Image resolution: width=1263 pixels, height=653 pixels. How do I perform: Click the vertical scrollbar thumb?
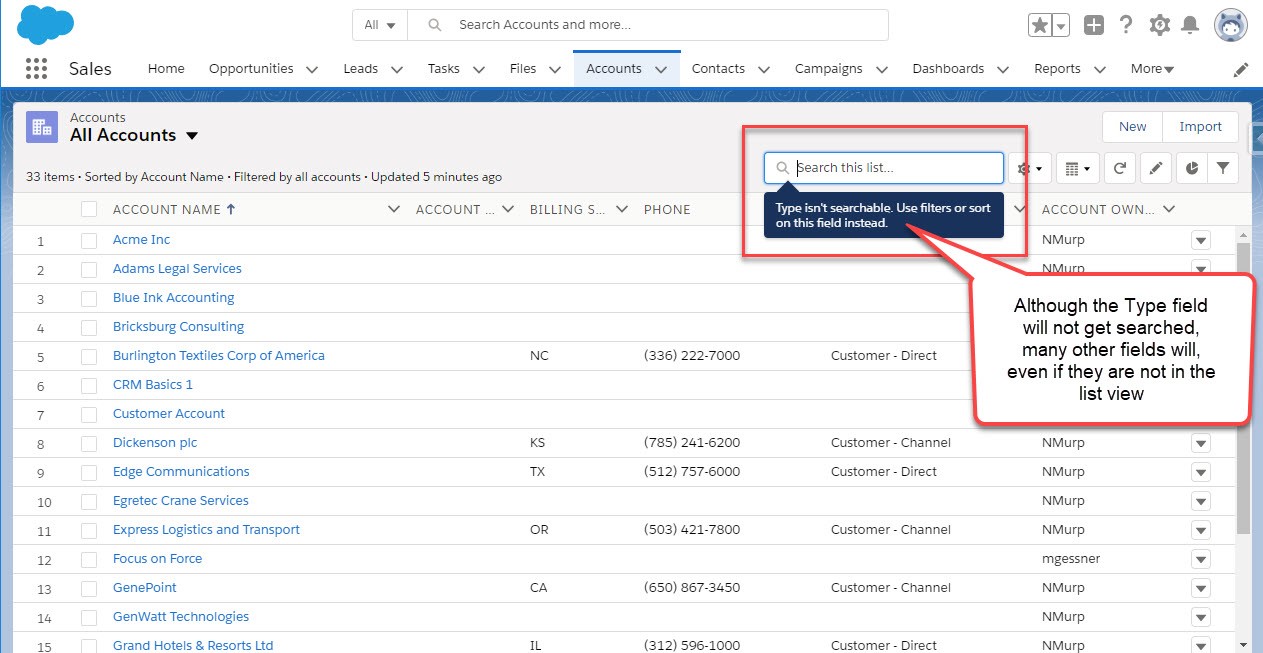pos(1243,387)
